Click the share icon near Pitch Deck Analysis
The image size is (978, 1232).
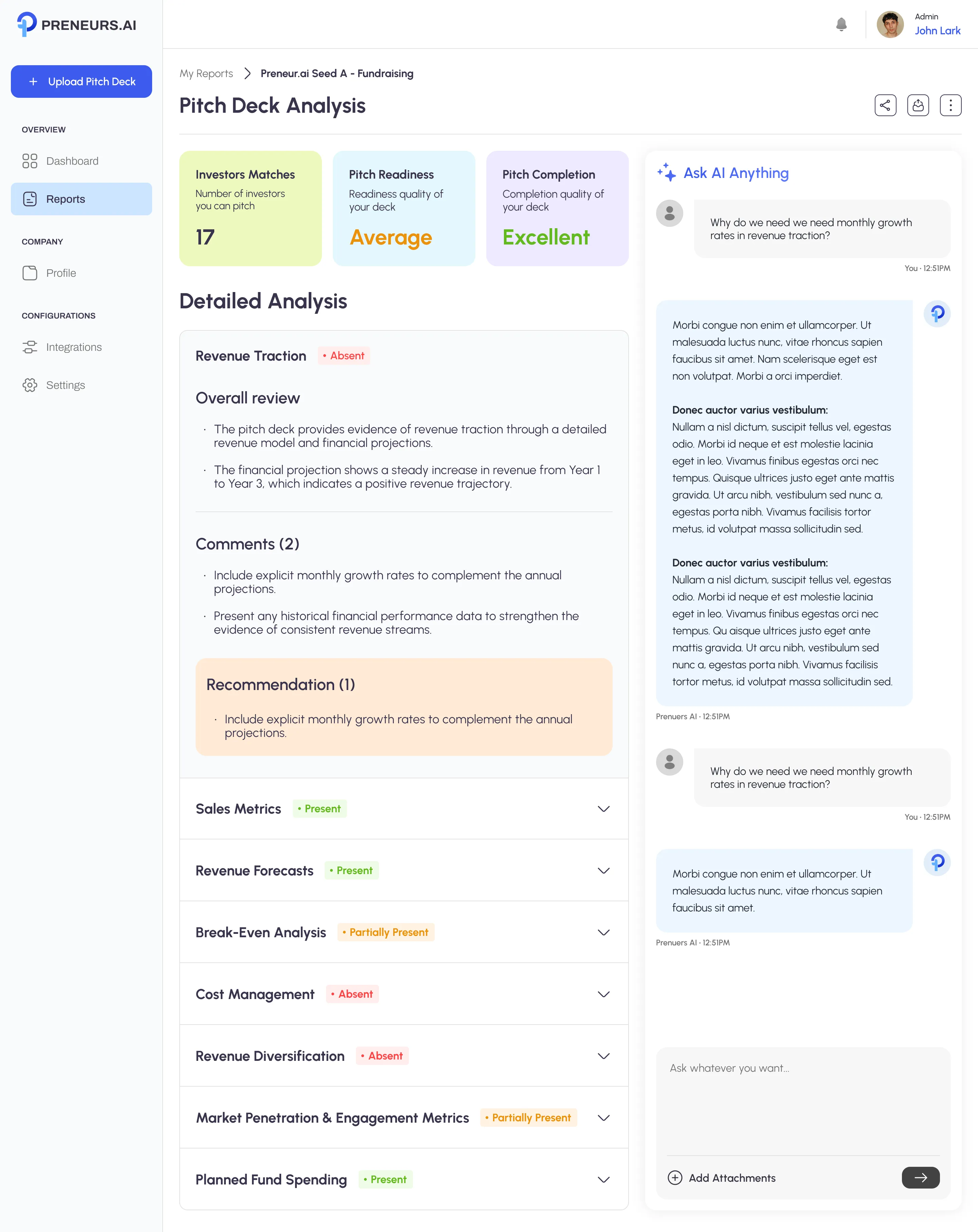point(885,105)
